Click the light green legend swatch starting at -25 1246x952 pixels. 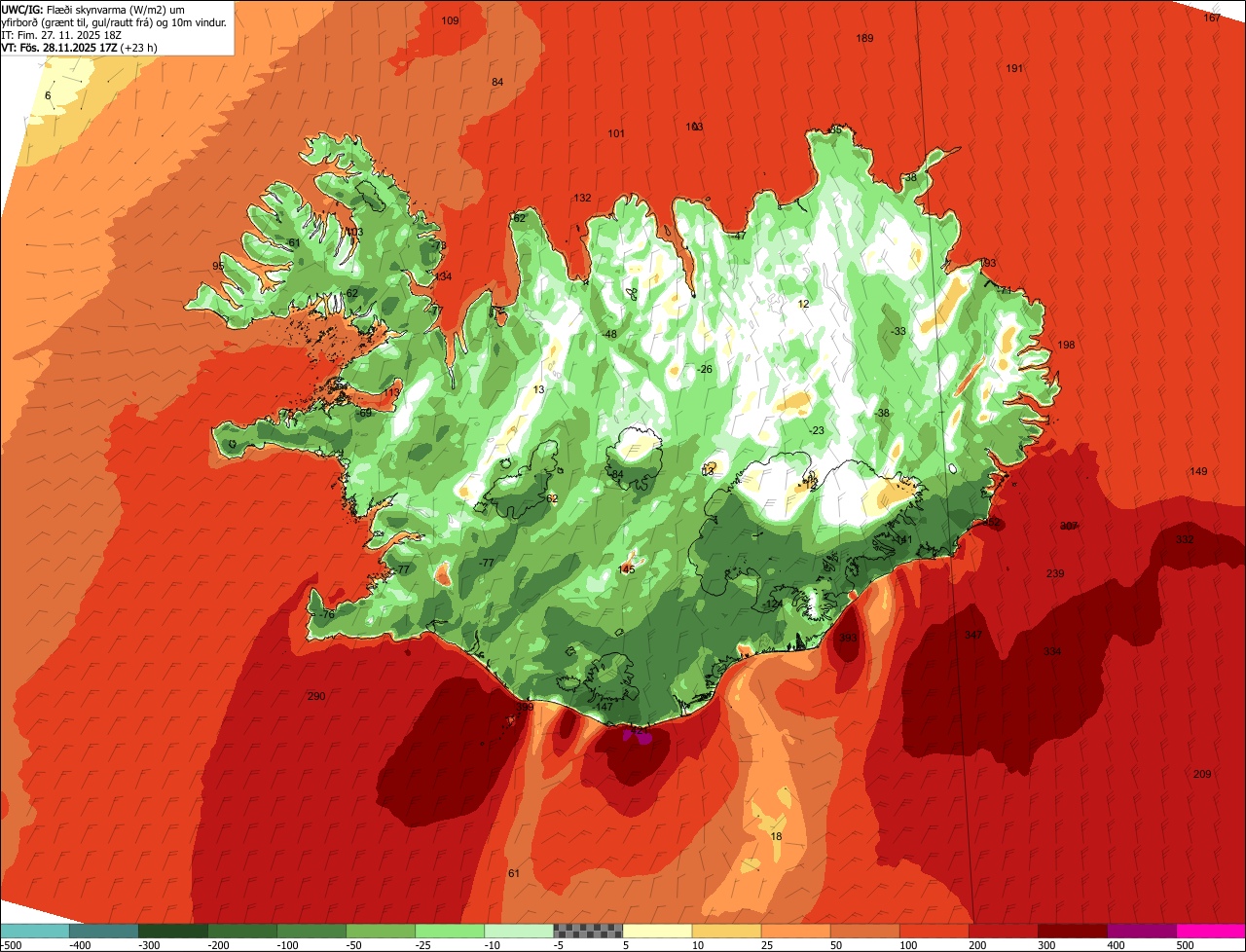tap(450, 931)
